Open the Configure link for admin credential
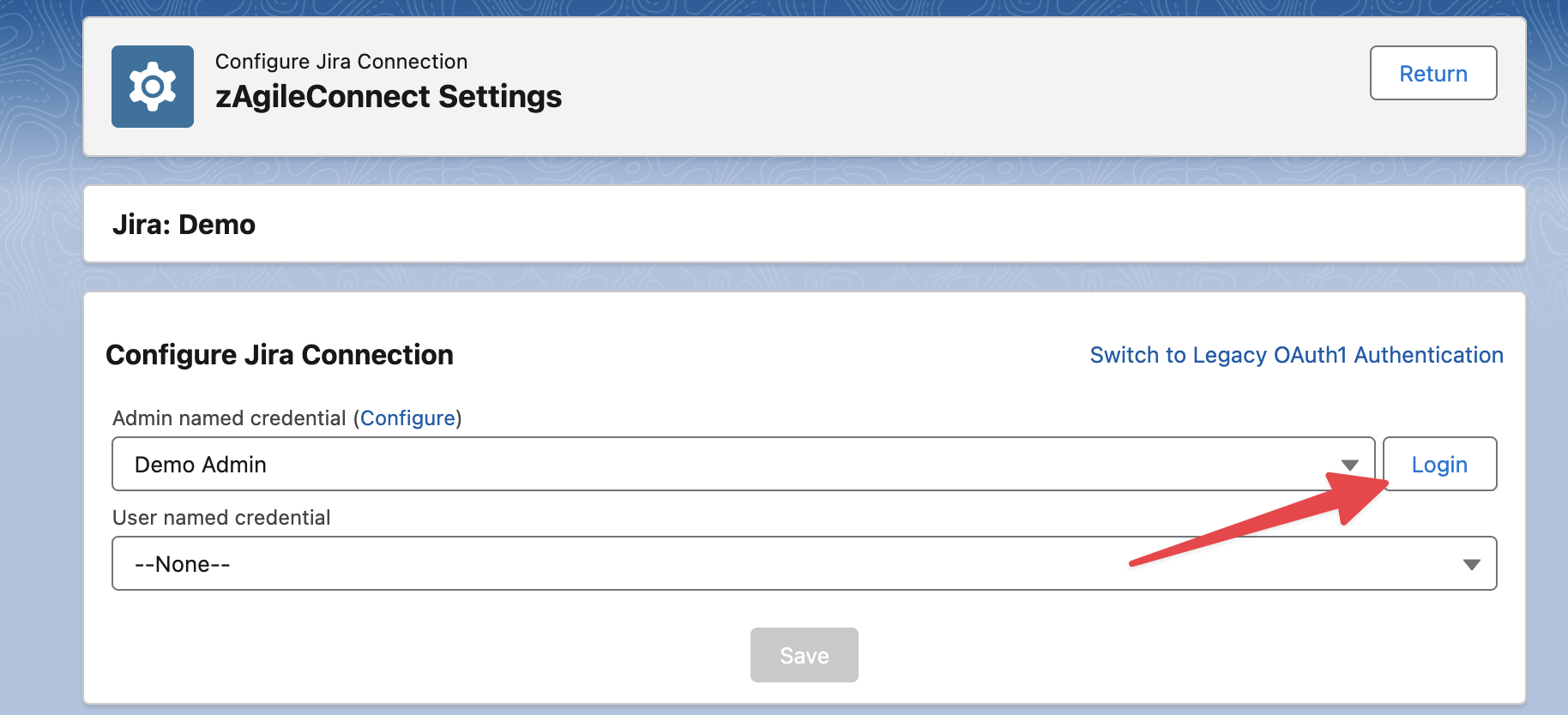This screenshot has height=715, width=1568. pyautogui.click(x=407, y=418)
